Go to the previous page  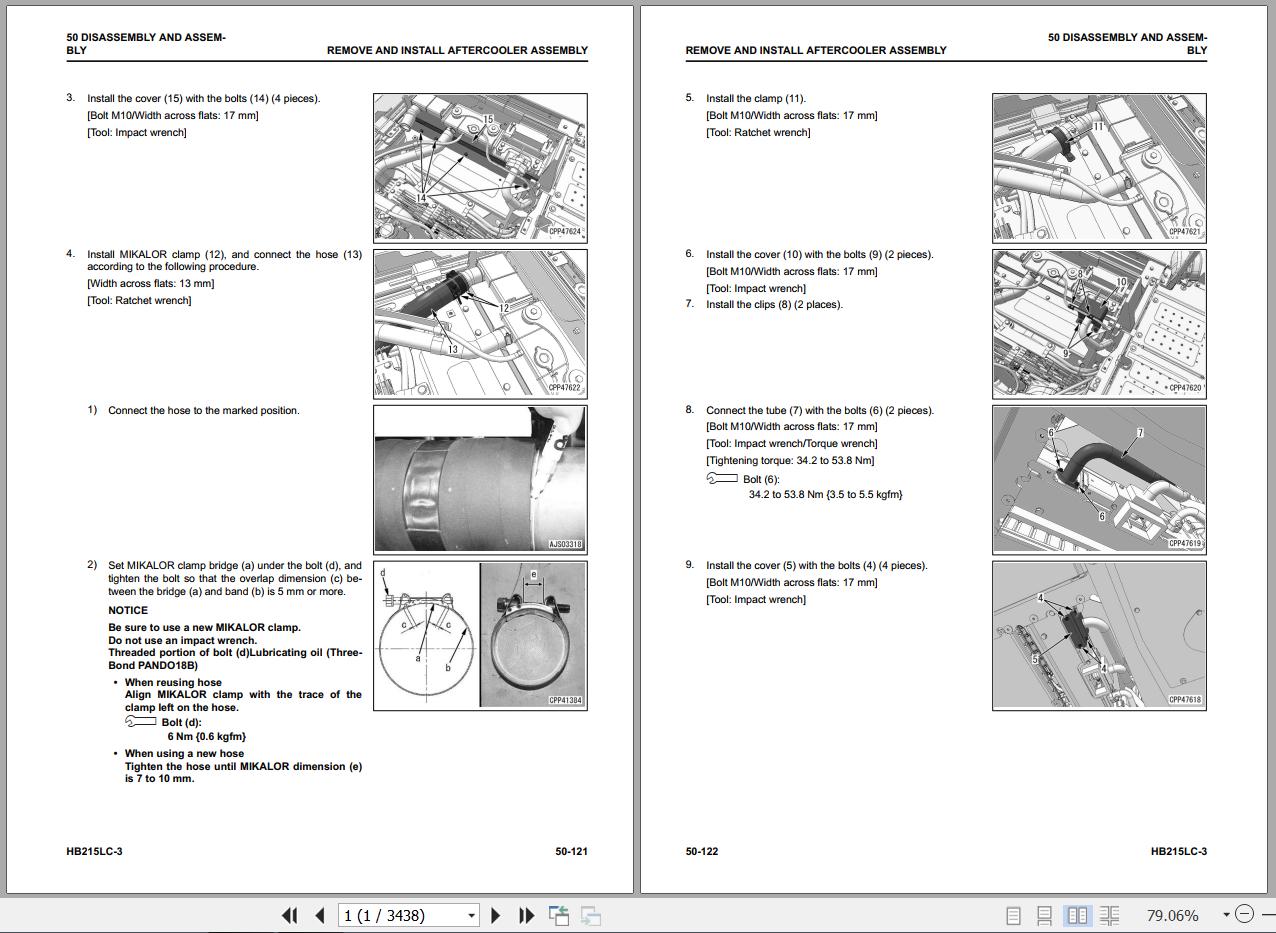click(320, 915)
